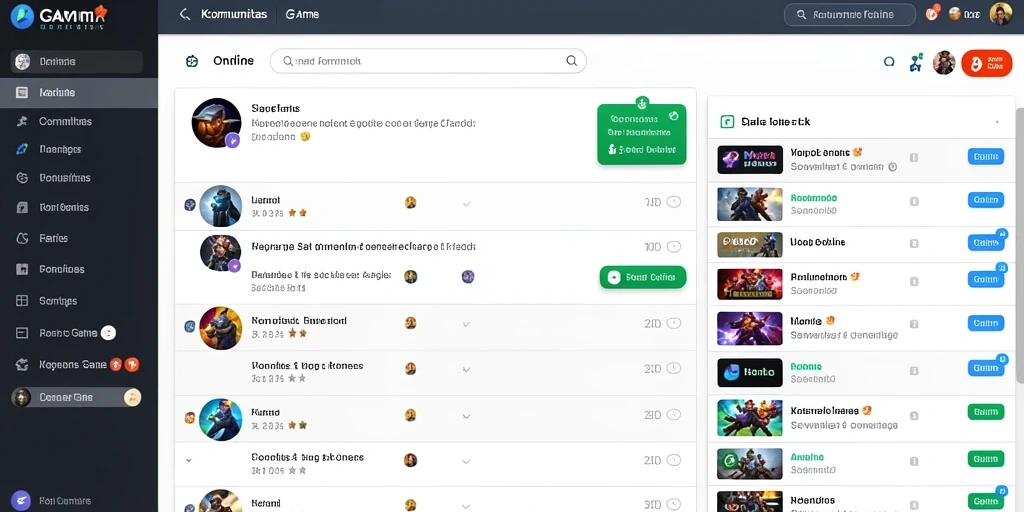Toggle the small square icon beside first right-panel game
Viewport: 1024px width, 512px height.
coord(914,157)
